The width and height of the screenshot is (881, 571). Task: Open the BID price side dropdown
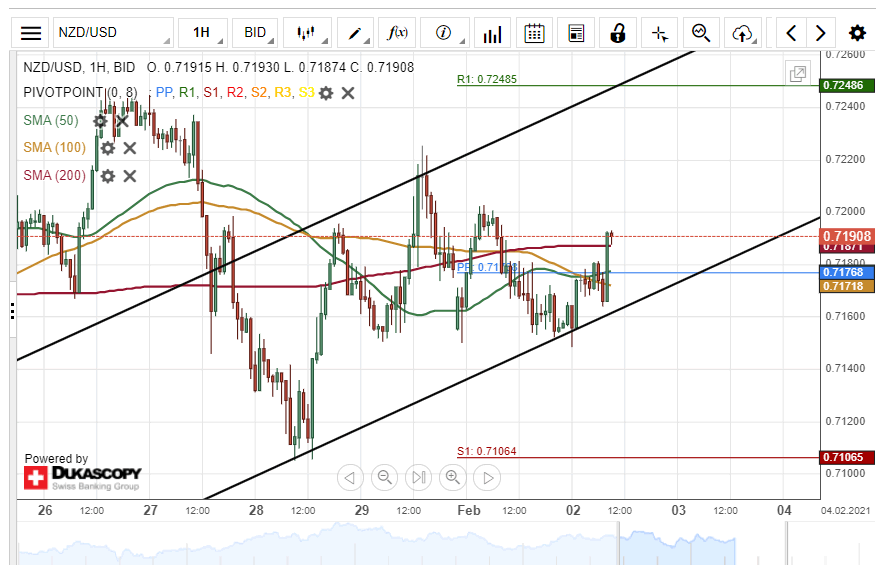[x=255, y=33]
